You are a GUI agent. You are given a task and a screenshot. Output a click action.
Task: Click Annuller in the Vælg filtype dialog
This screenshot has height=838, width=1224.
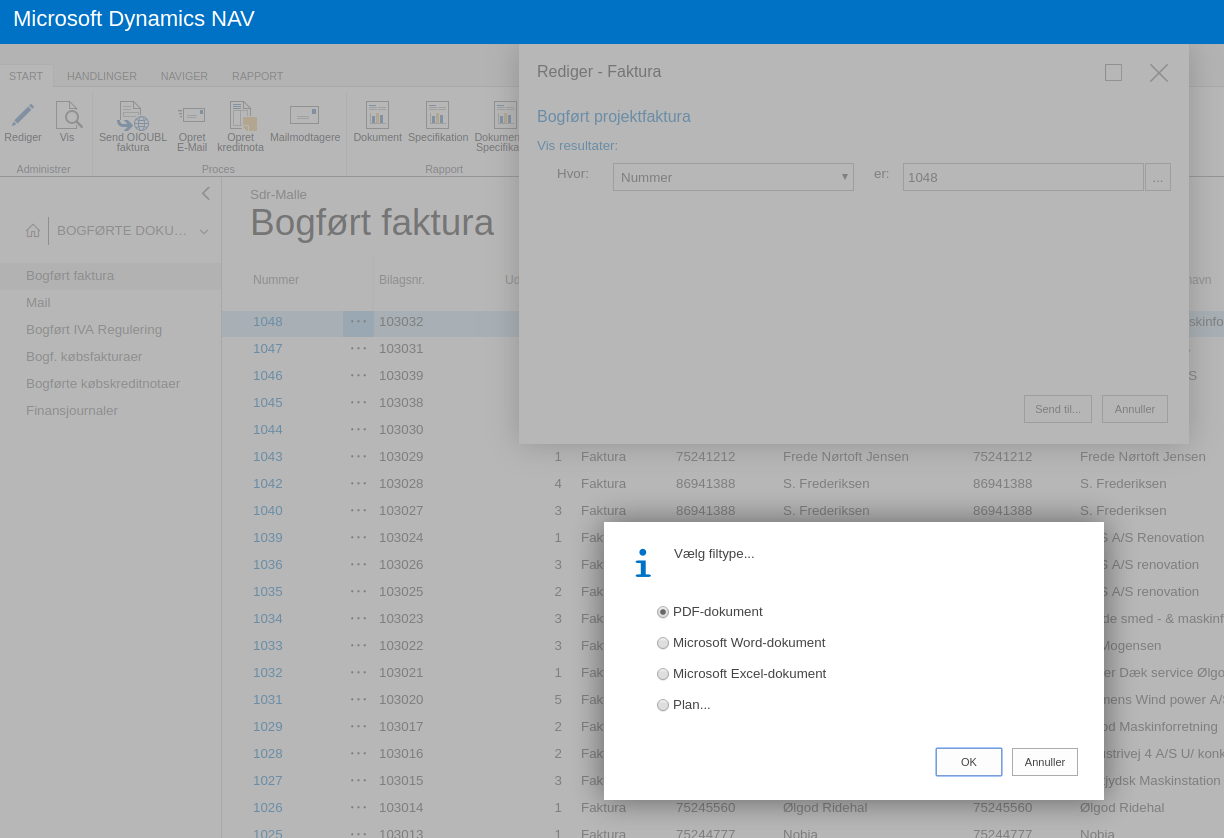1045,762
